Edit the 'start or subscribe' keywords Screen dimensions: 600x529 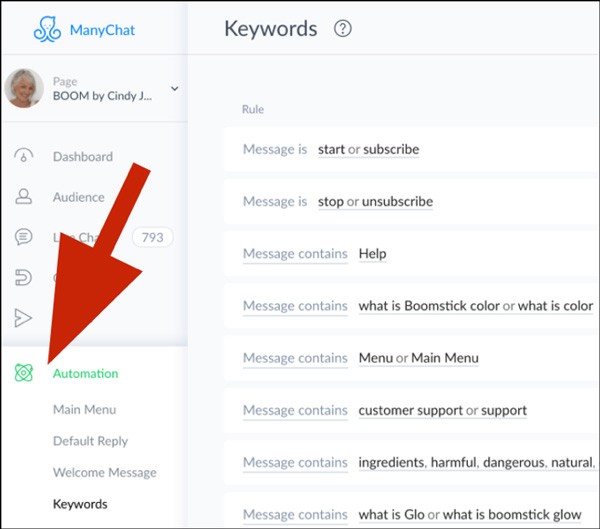pyautogui.click(x=368, y=149)
